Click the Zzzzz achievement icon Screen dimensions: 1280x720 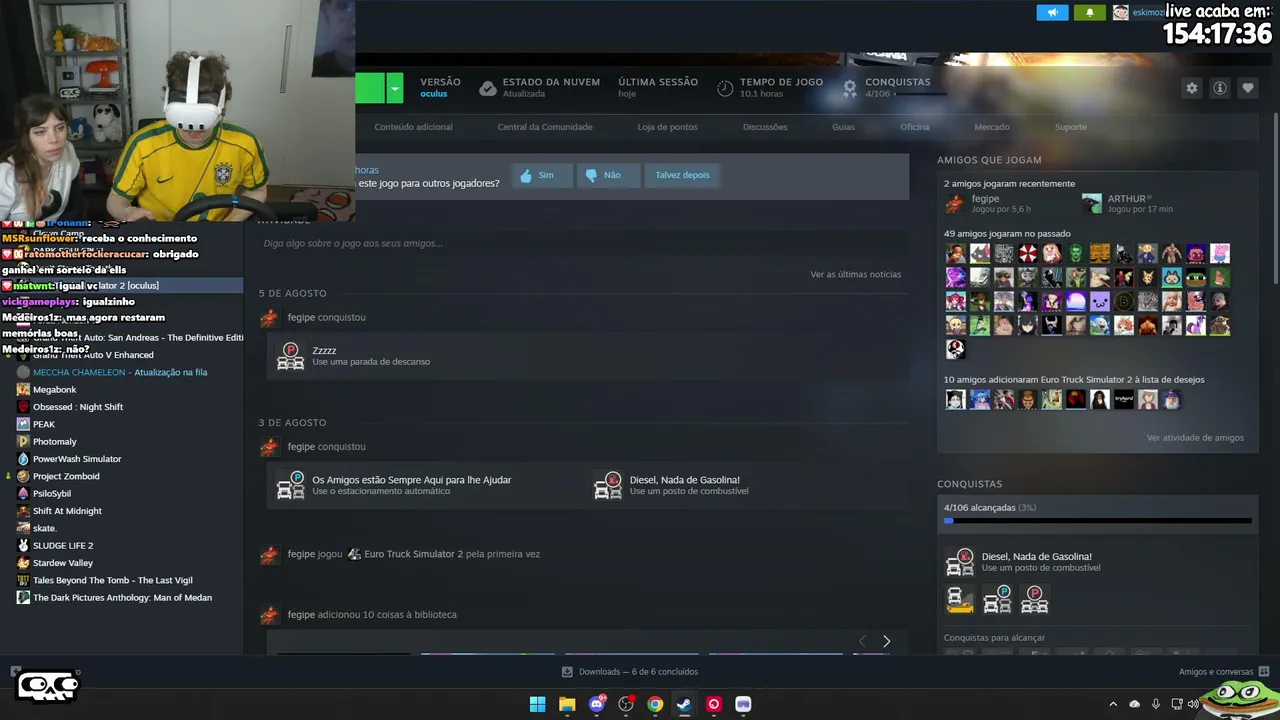[290, 356]
